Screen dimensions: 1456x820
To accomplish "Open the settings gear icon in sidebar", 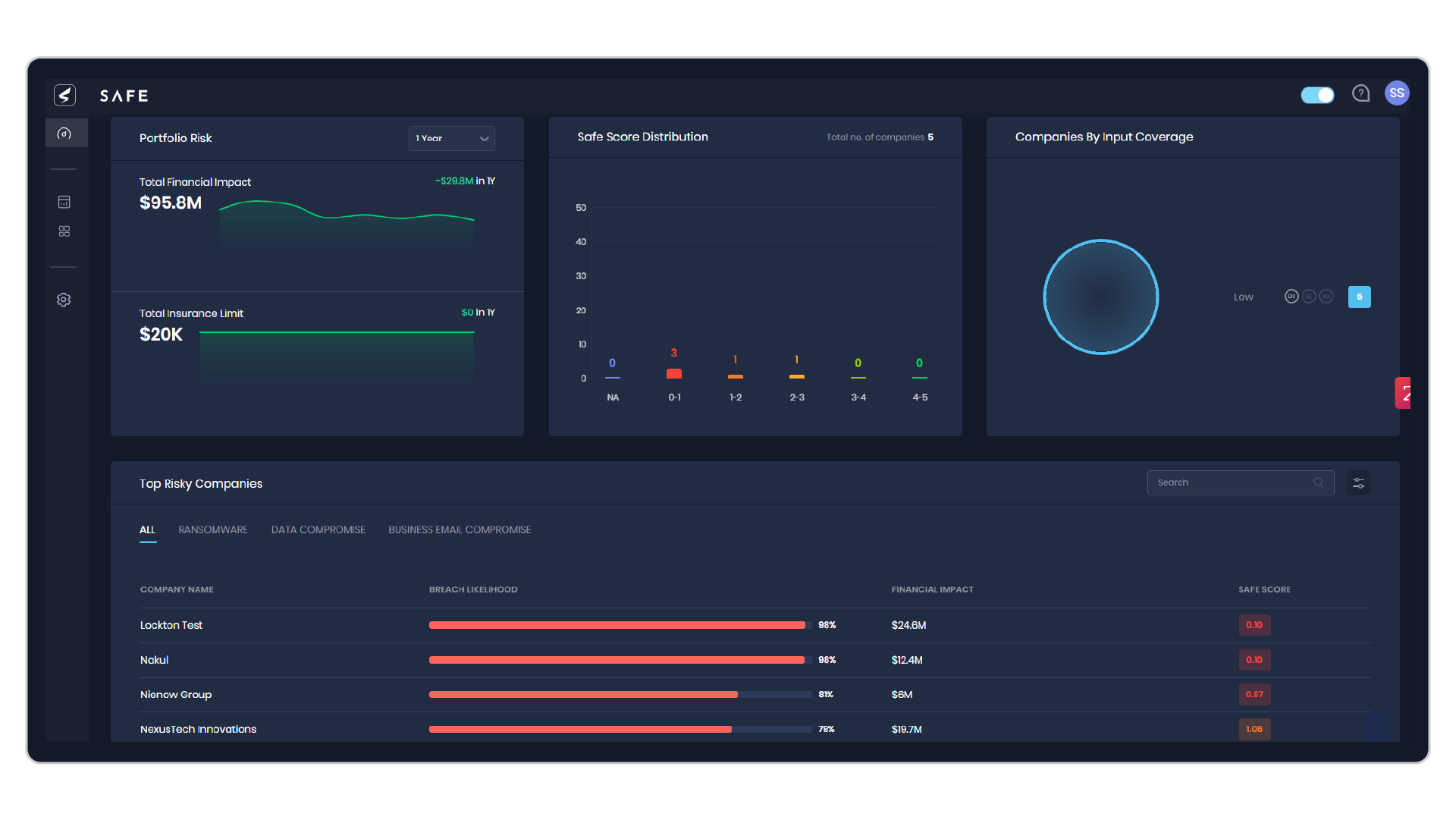I will tap(64, 300).
